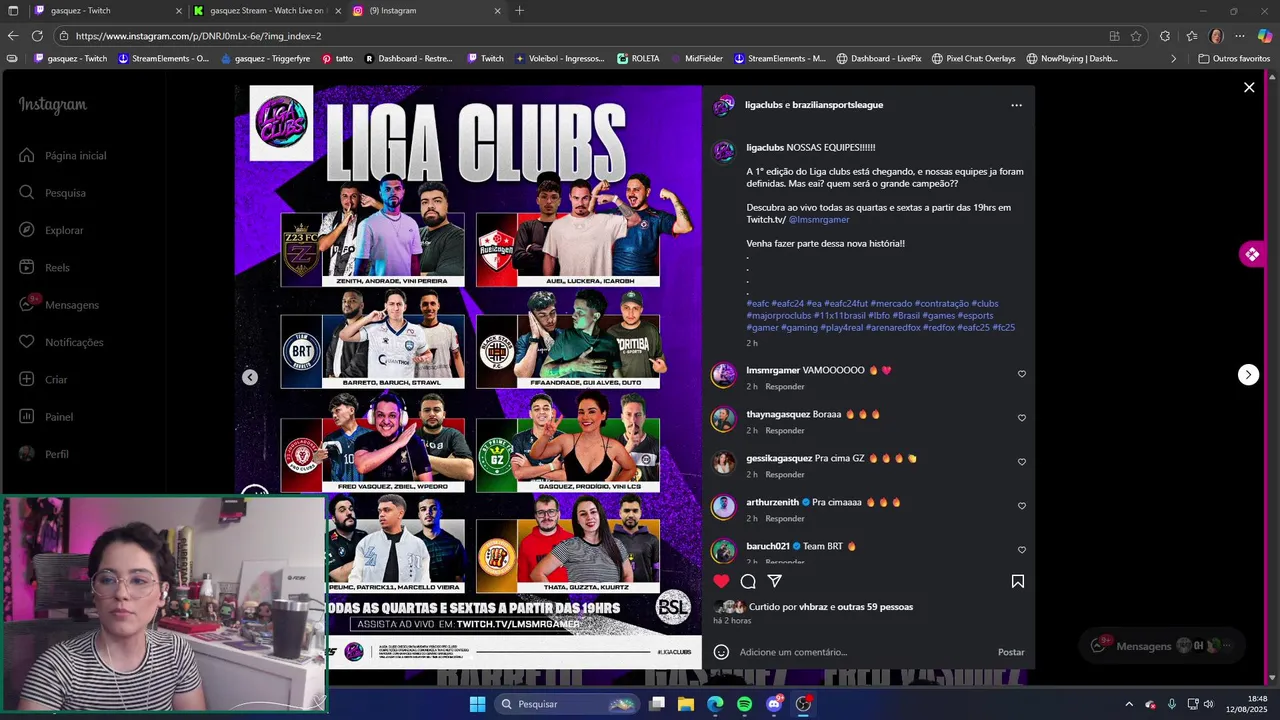Open Explorar in sidebar

(x=51, y=230)
